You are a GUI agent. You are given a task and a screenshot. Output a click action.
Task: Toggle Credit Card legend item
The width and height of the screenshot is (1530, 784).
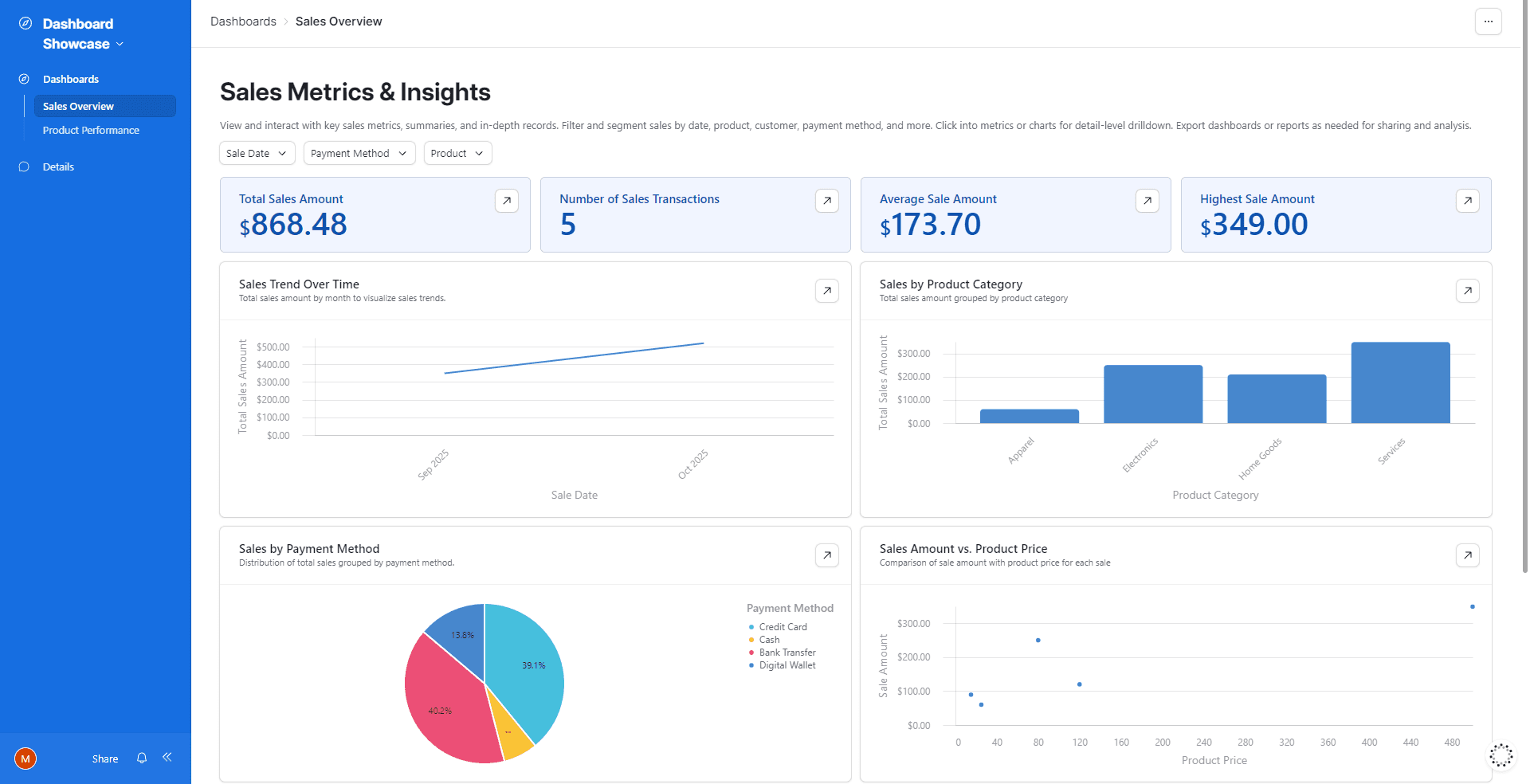click(x=783, y=627)
